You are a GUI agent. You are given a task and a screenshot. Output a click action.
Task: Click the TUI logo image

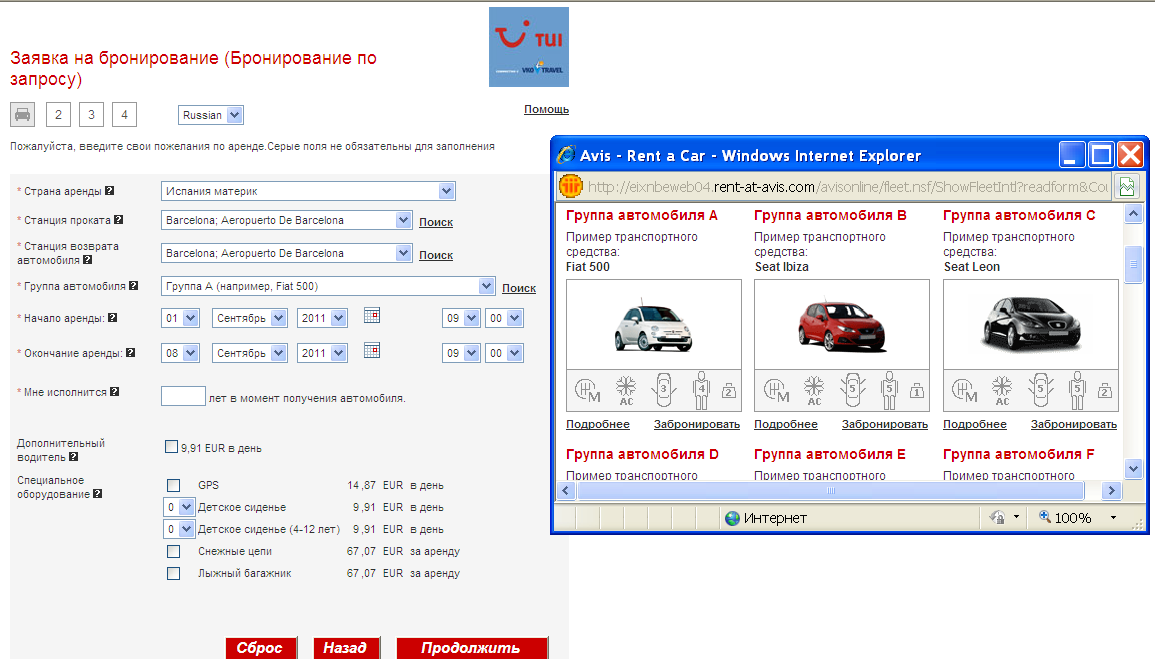coord(529,47)
